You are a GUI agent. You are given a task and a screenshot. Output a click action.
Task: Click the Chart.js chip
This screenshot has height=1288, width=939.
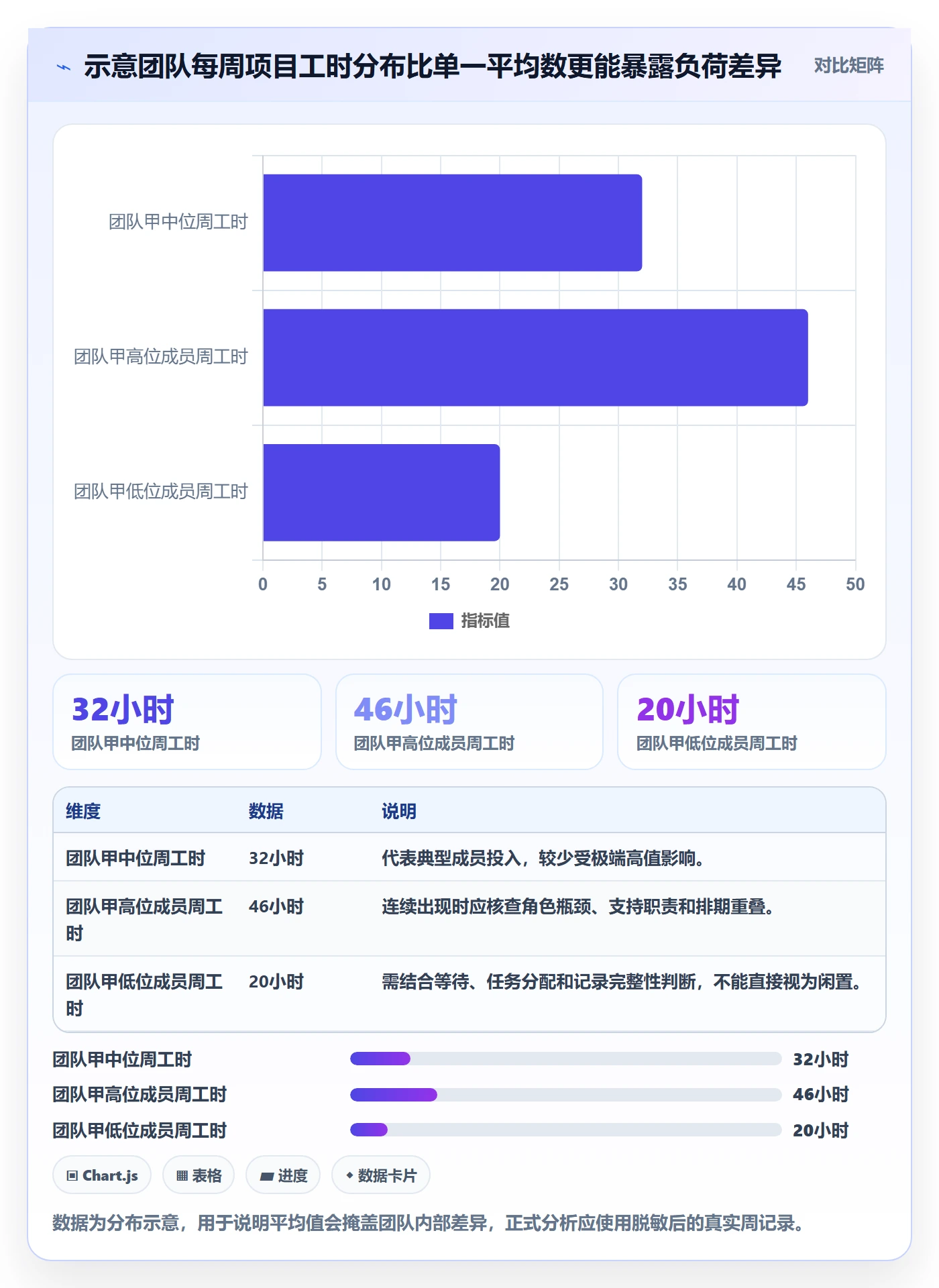(102, 1175)
